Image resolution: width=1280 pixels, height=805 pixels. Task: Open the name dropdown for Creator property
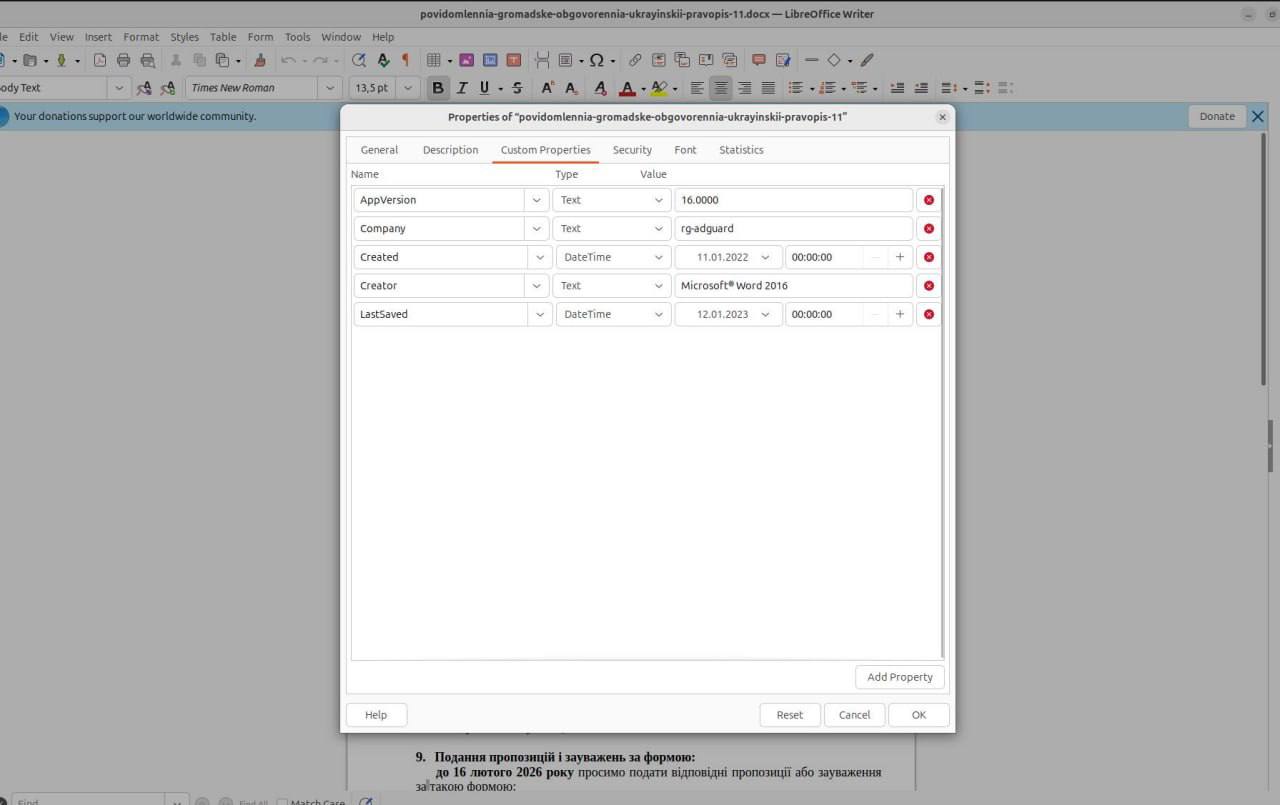click(x=538, y=286)
